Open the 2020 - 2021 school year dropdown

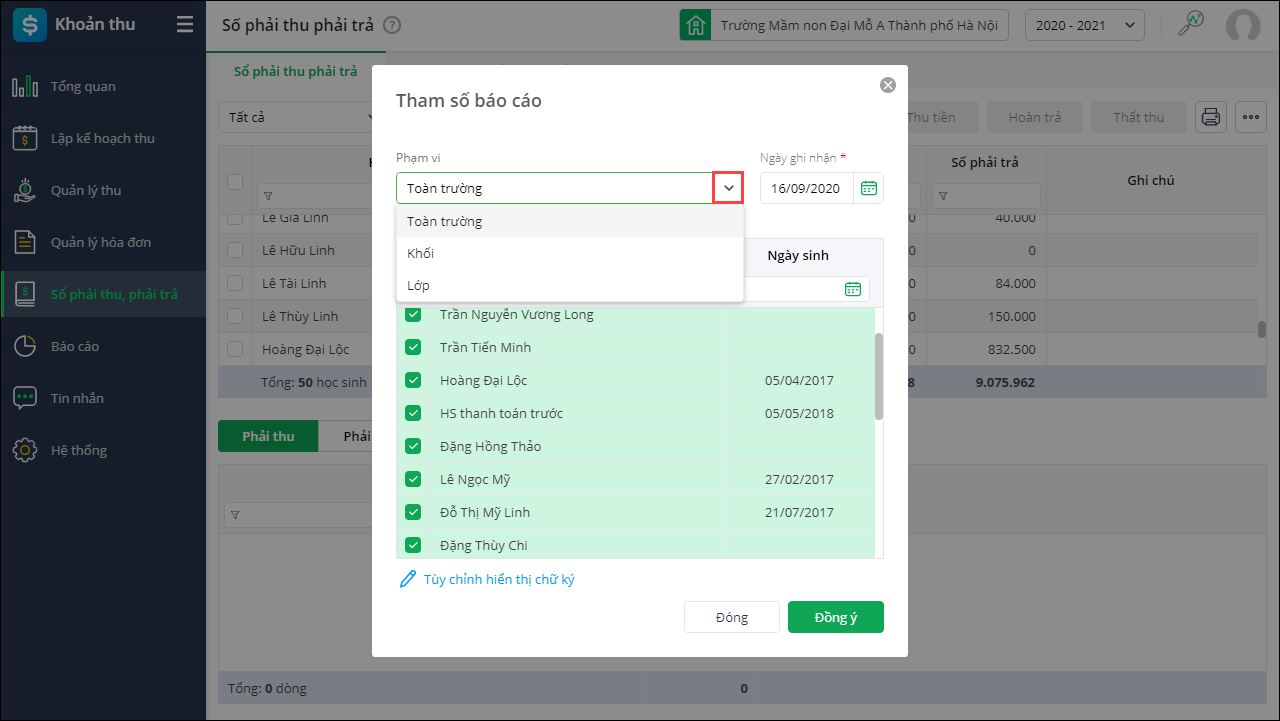click(1085, 25)
